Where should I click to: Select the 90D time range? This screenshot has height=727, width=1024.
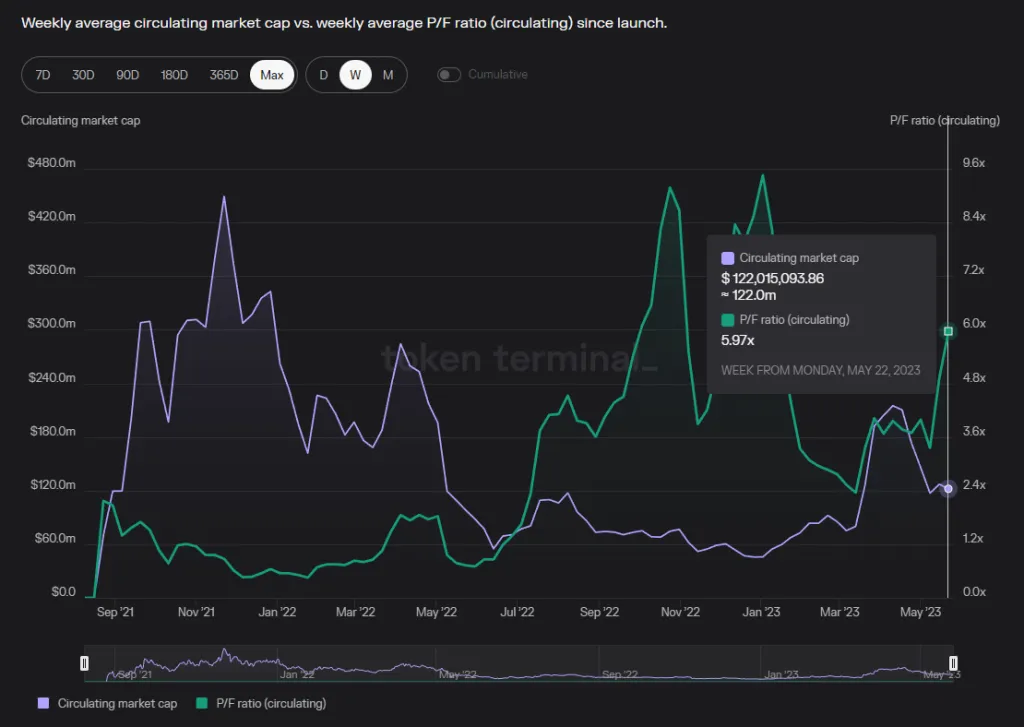point(127,74)
